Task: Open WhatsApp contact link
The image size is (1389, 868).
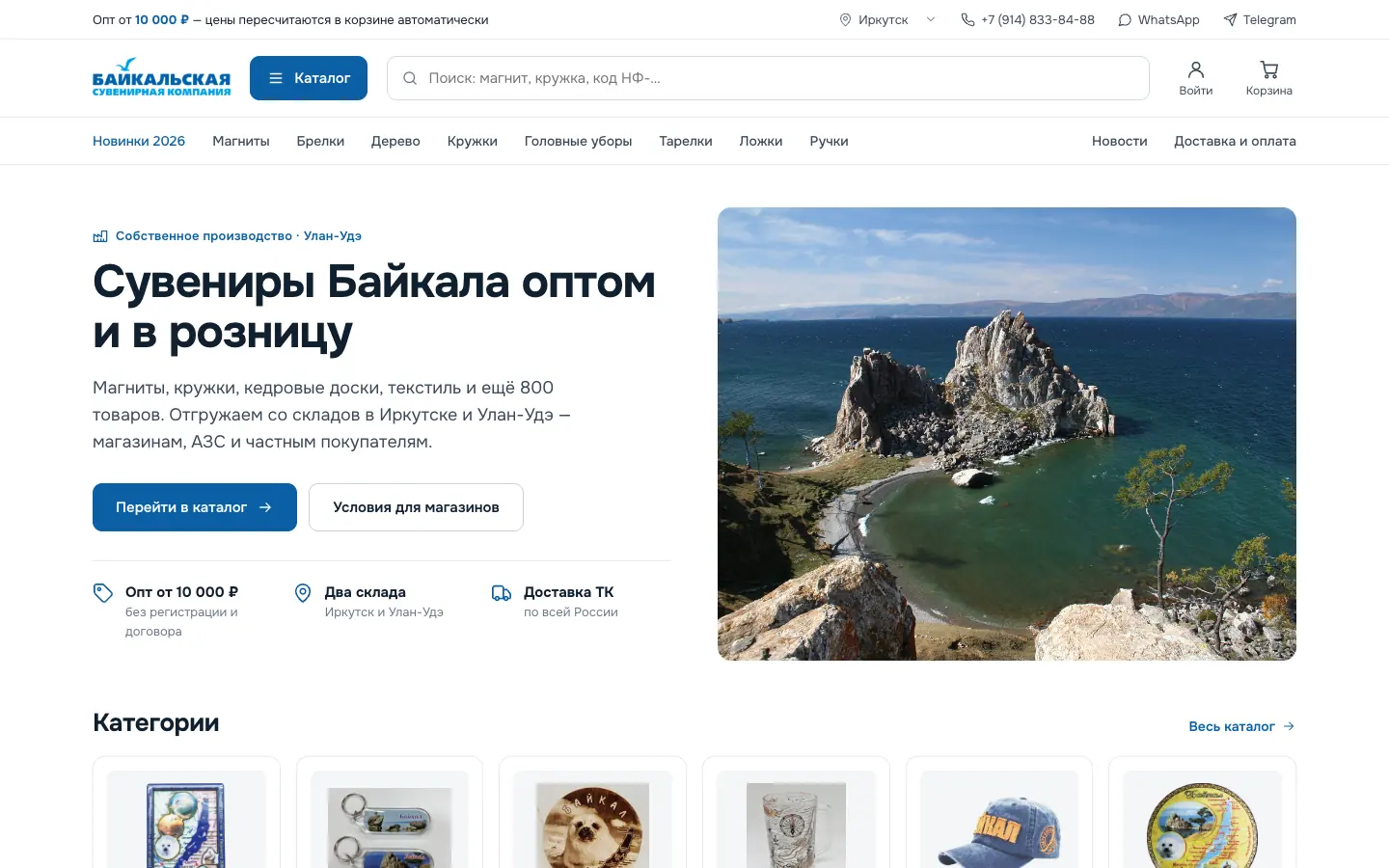Action: [x=1158, y=19]
